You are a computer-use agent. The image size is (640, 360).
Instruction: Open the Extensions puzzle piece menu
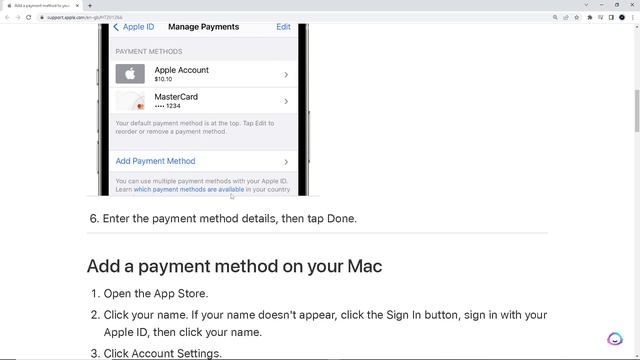(x=590, y=18)
